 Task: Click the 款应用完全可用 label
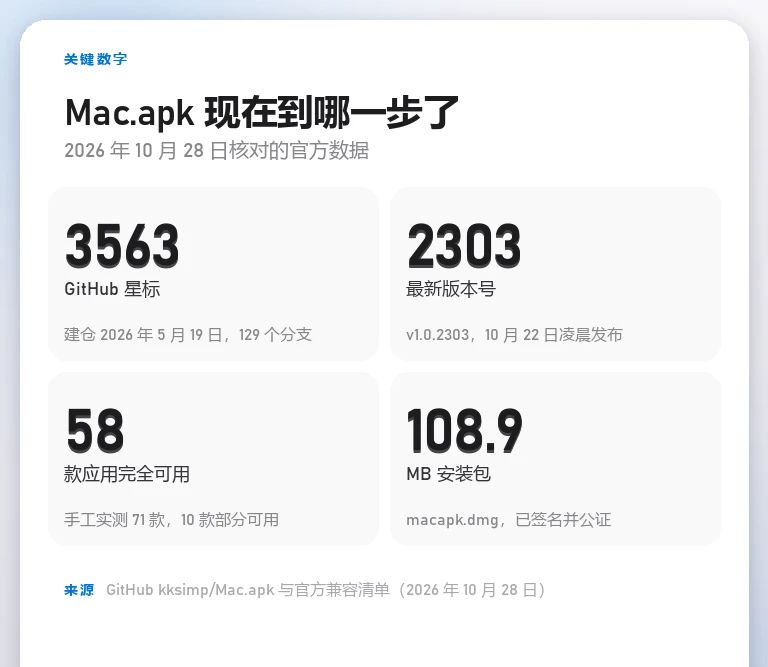click(x=127, y=474)
